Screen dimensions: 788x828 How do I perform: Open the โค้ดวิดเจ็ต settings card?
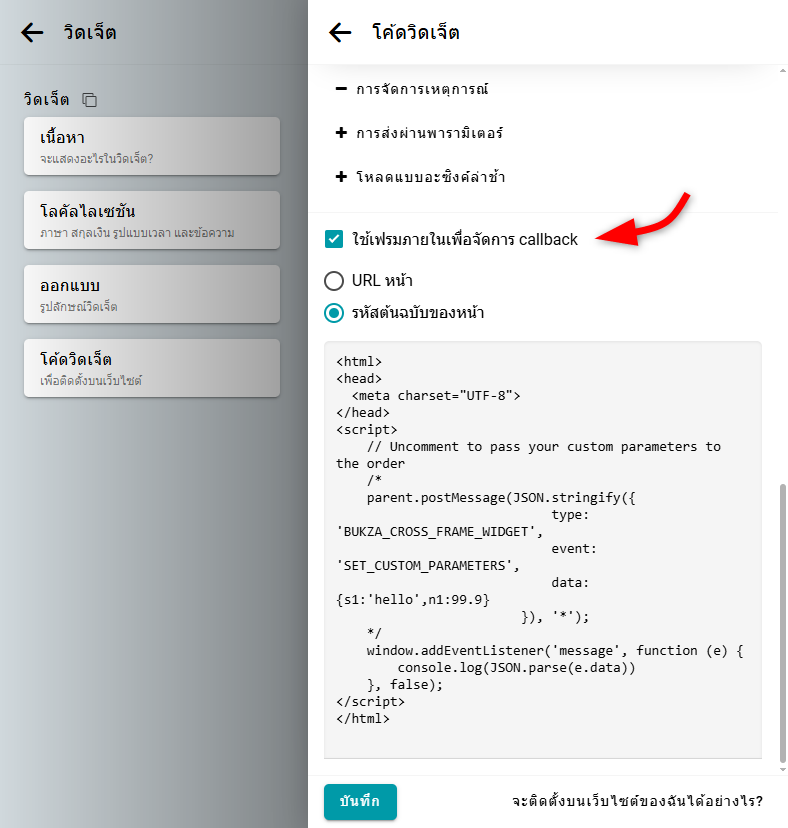point(151,368)
